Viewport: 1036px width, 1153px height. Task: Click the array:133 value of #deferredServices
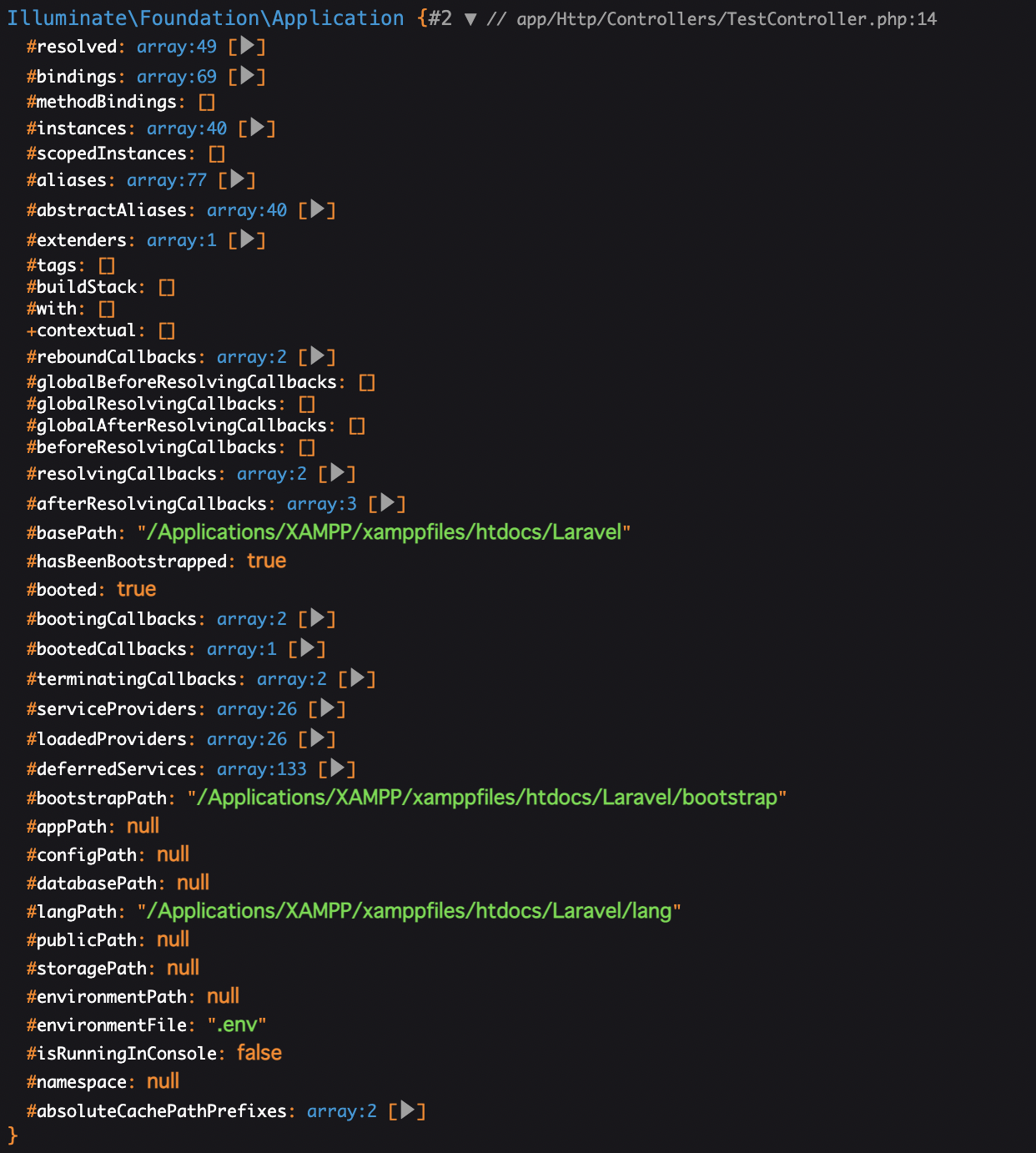(262, 769)
